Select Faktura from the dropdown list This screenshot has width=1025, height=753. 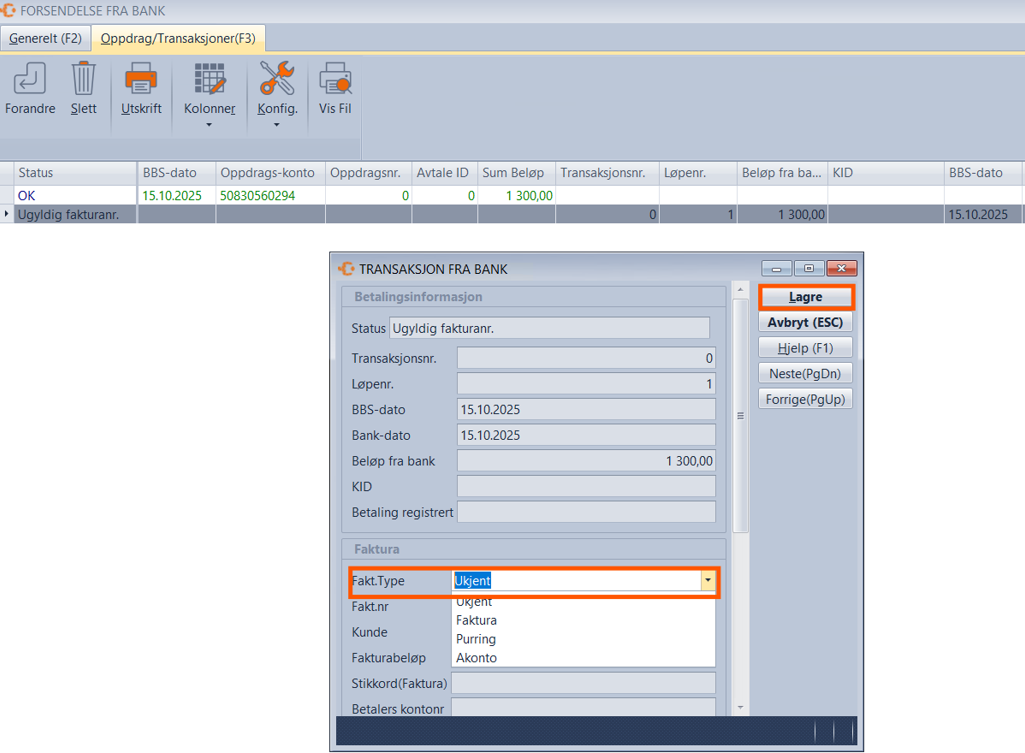[476, 620]
